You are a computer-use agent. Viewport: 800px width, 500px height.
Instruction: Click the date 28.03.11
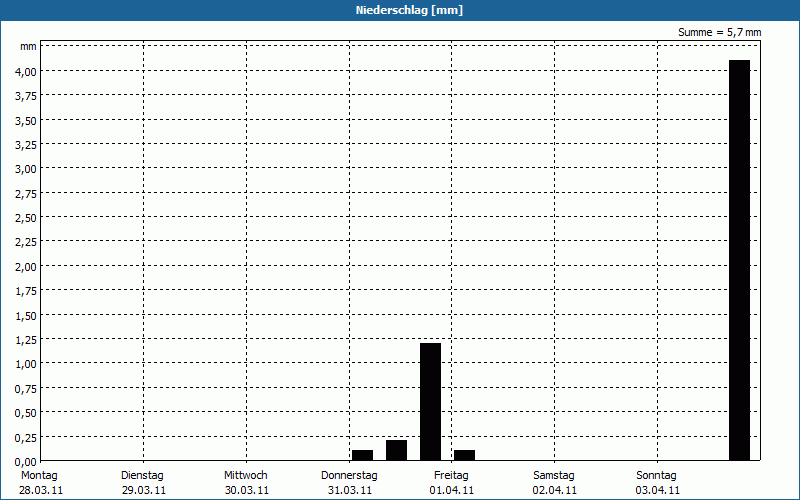pyautogui.click(x=41, y=491)
